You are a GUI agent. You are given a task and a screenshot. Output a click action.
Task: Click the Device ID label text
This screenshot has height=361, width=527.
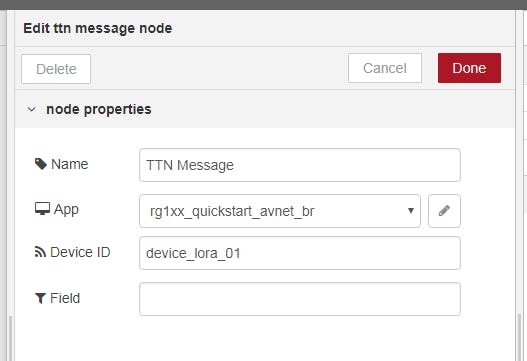(x=80, y=252)
